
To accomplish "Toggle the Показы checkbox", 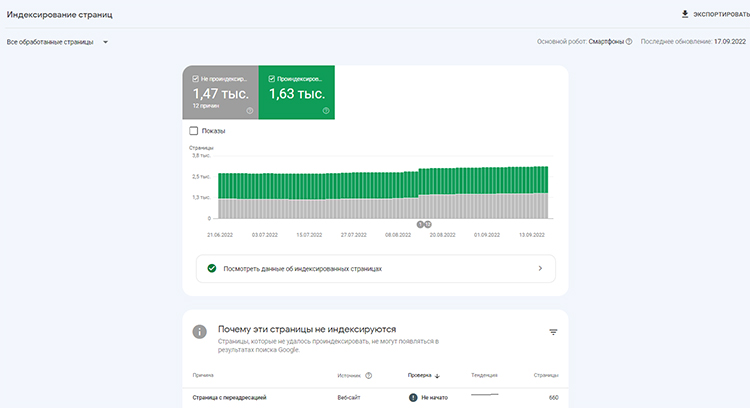I will tap(194, 131).
